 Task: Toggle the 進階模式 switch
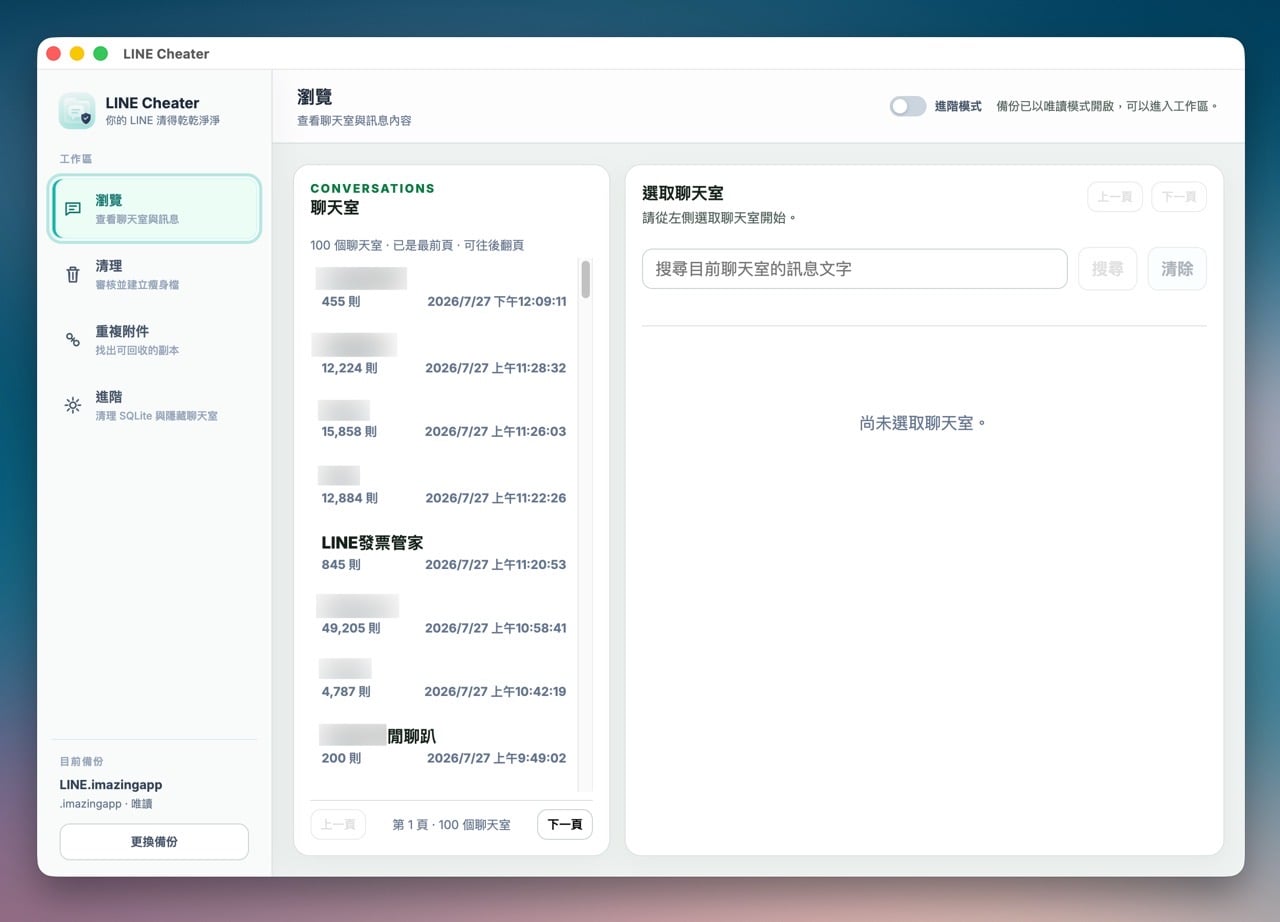[x=908, y=106]
